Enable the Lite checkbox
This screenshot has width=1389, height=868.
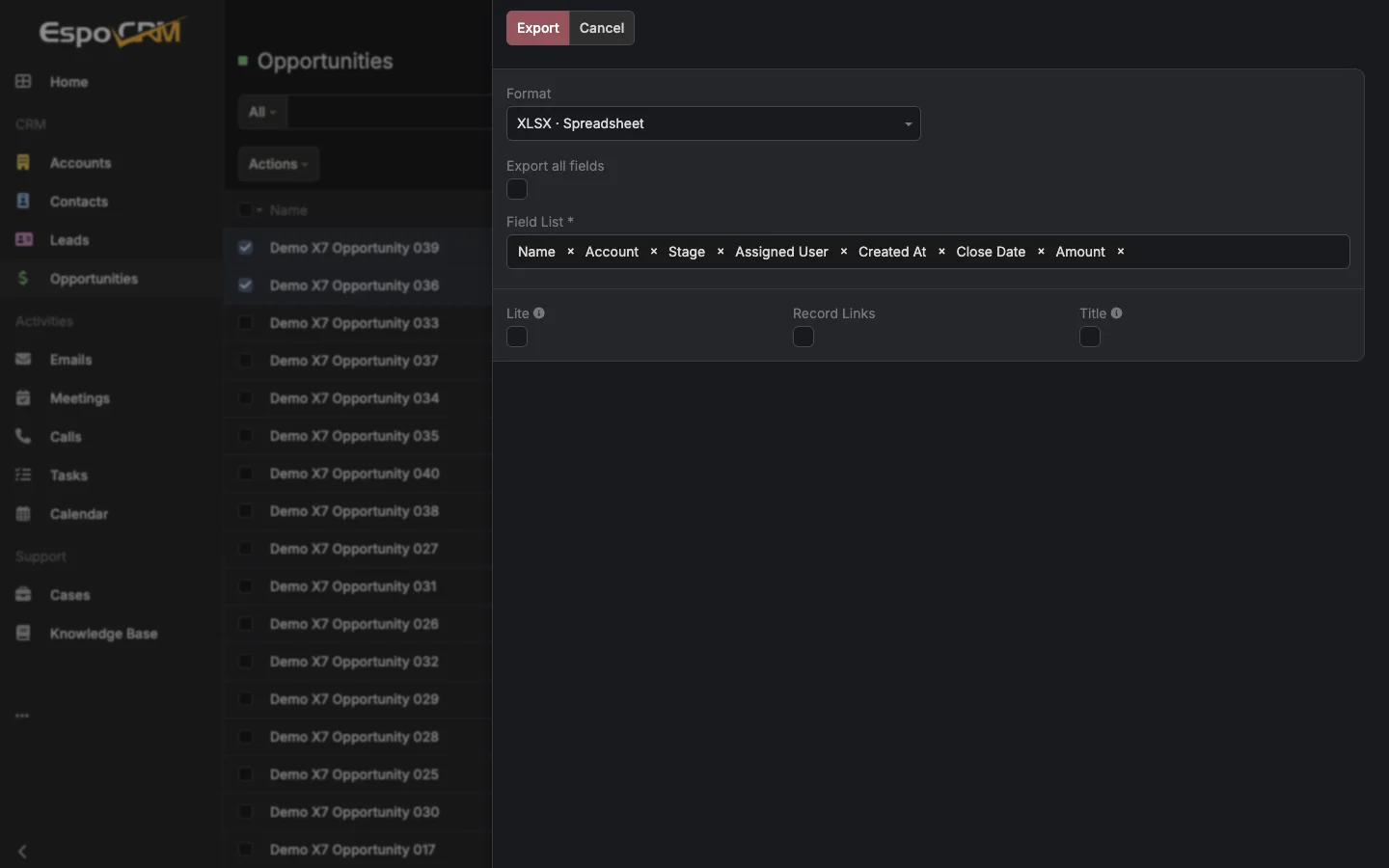tap(517, 337)
